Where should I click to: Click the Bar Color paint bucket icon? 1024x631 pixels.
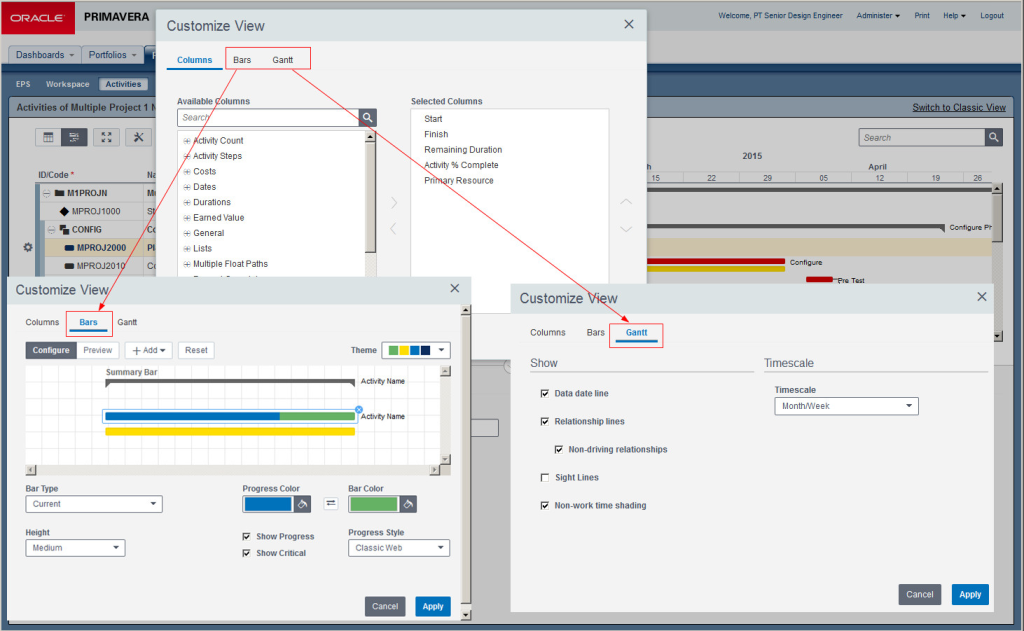(x=408, y=504)
